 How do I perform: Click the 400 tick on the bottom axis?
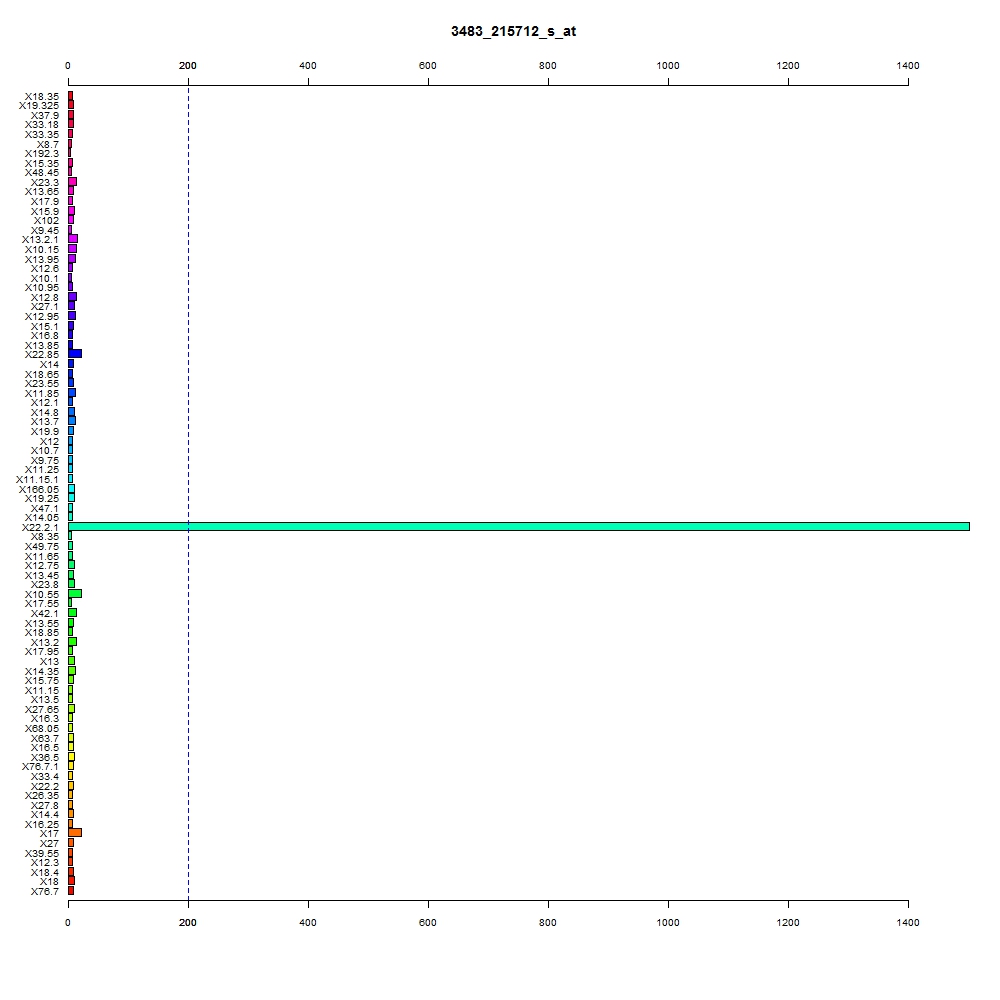point(308,923)
